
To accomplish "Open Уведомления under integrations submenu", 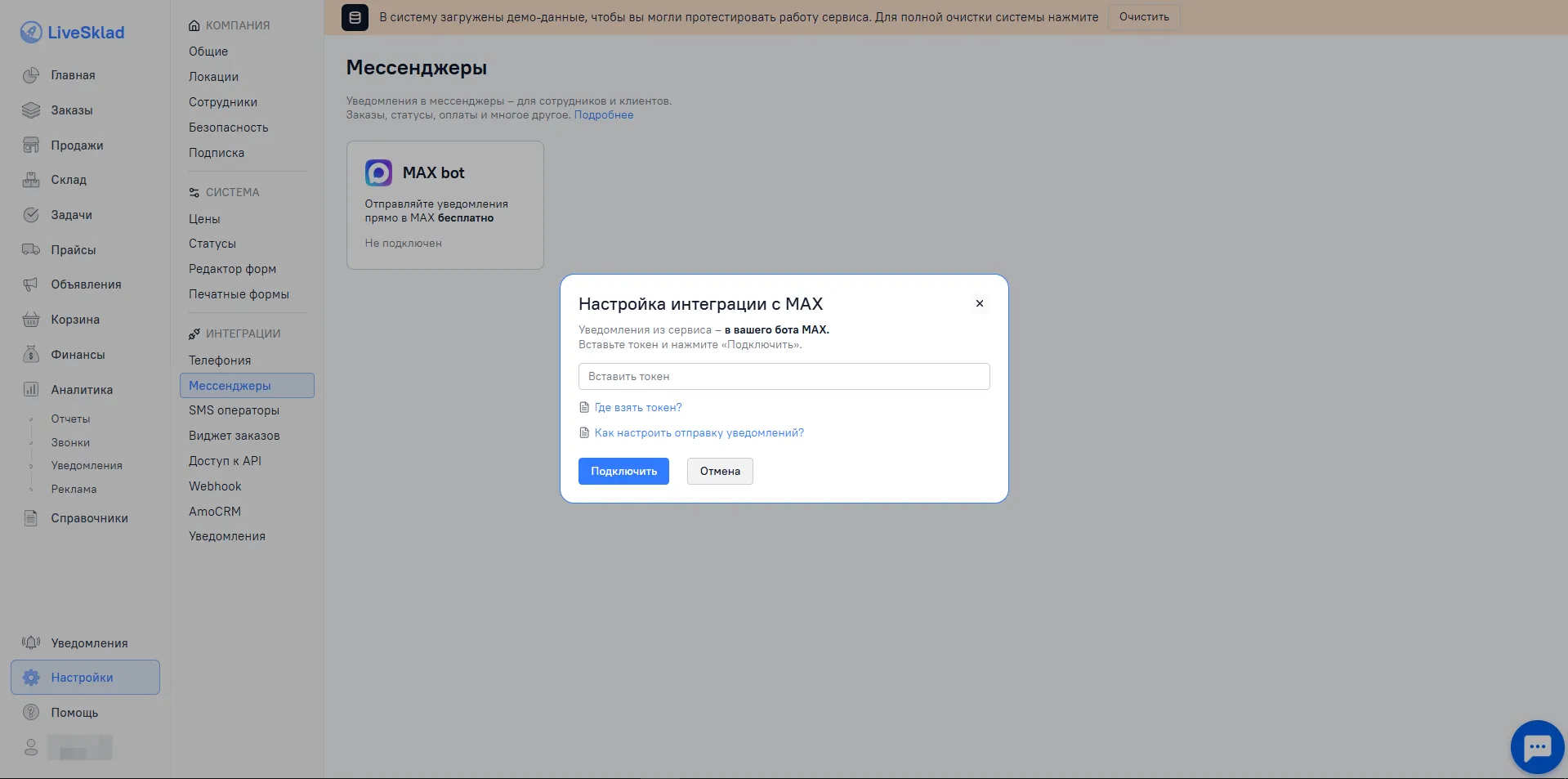I will tap(227, 536).
